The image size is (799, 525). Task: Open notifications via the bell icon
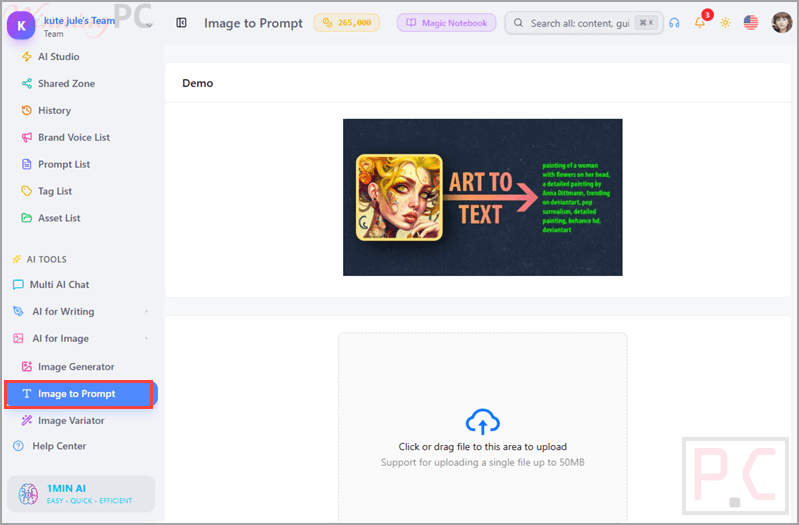700,22
